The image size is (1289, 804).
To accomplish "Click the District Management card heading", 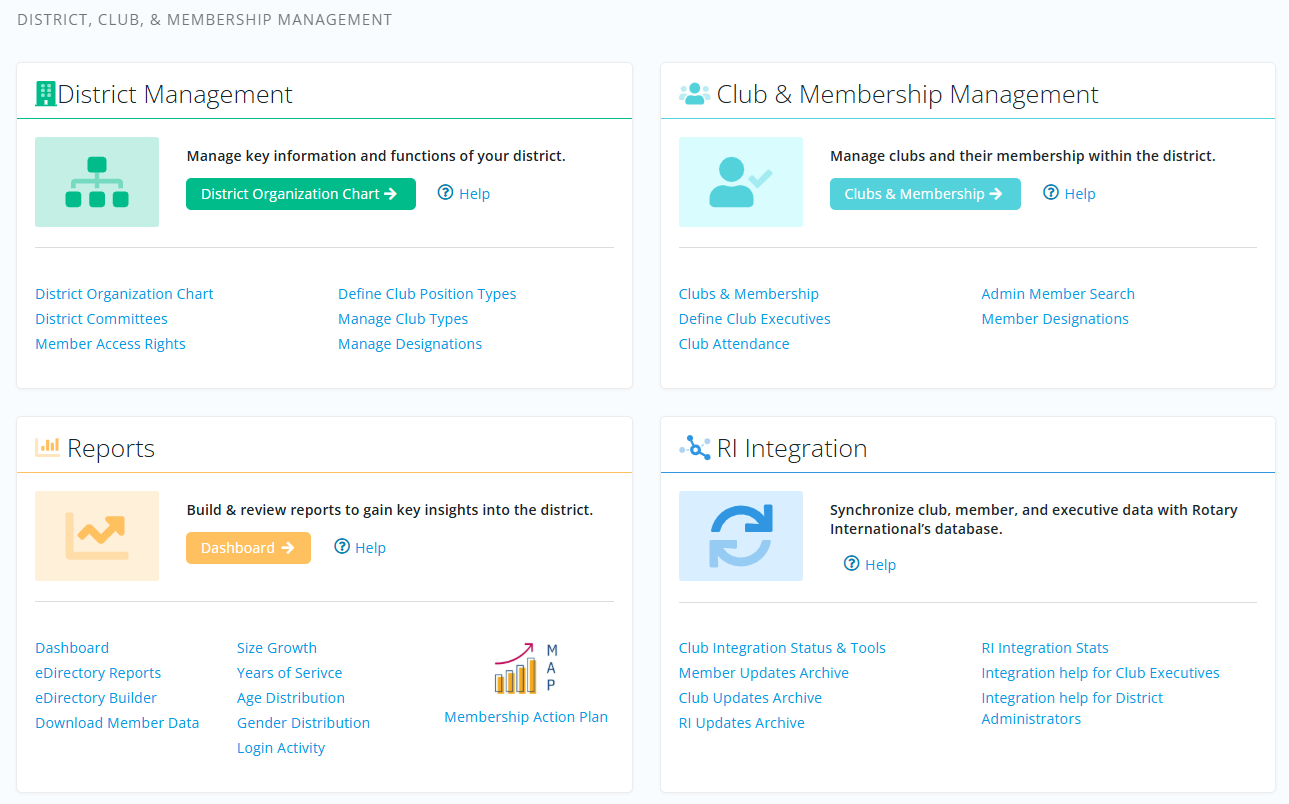I will tap(175, 94).
